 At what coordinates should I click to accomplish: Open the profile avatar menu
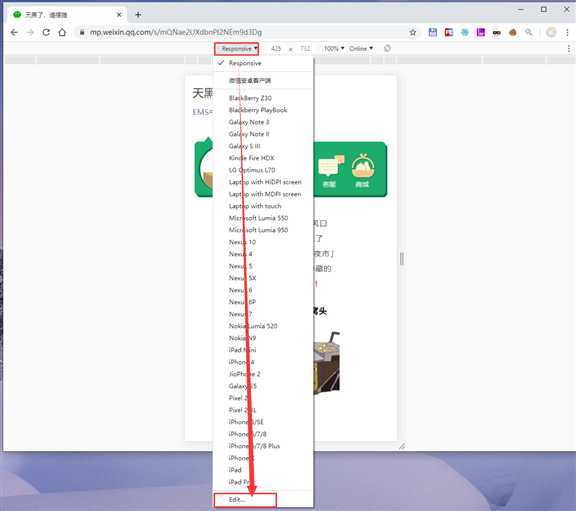(x=551, y=32)
